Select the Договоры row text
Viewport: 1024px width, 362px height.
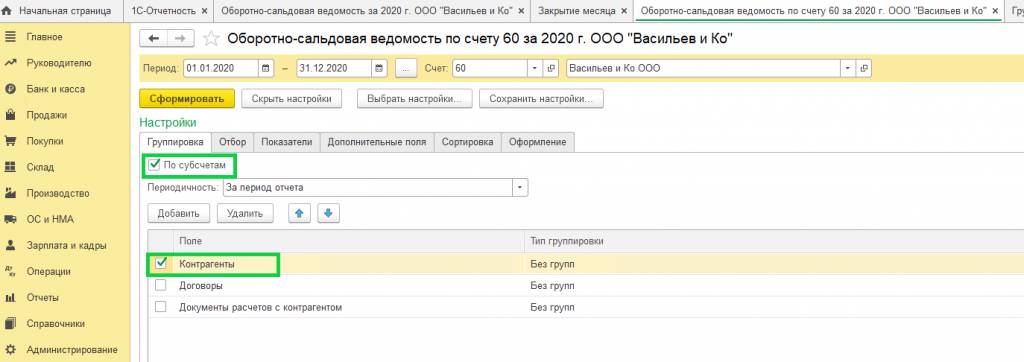[201, 286]
